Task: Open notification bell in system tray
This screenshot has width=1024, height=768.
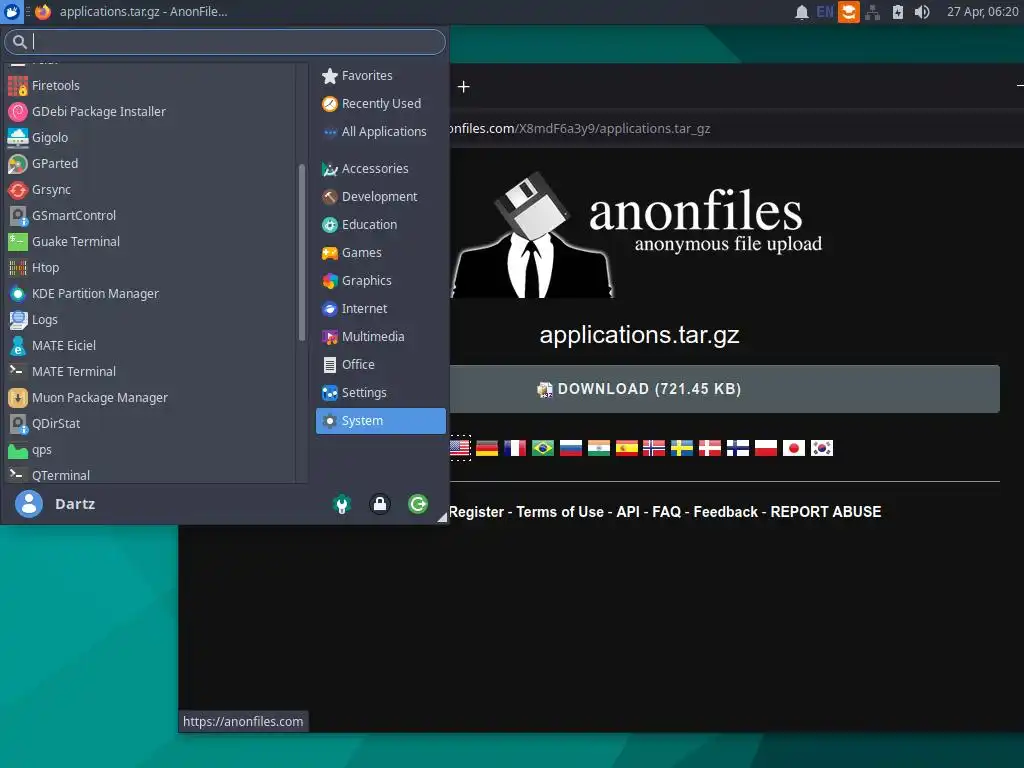Action: pyautogui.click(x=801, y=12)
